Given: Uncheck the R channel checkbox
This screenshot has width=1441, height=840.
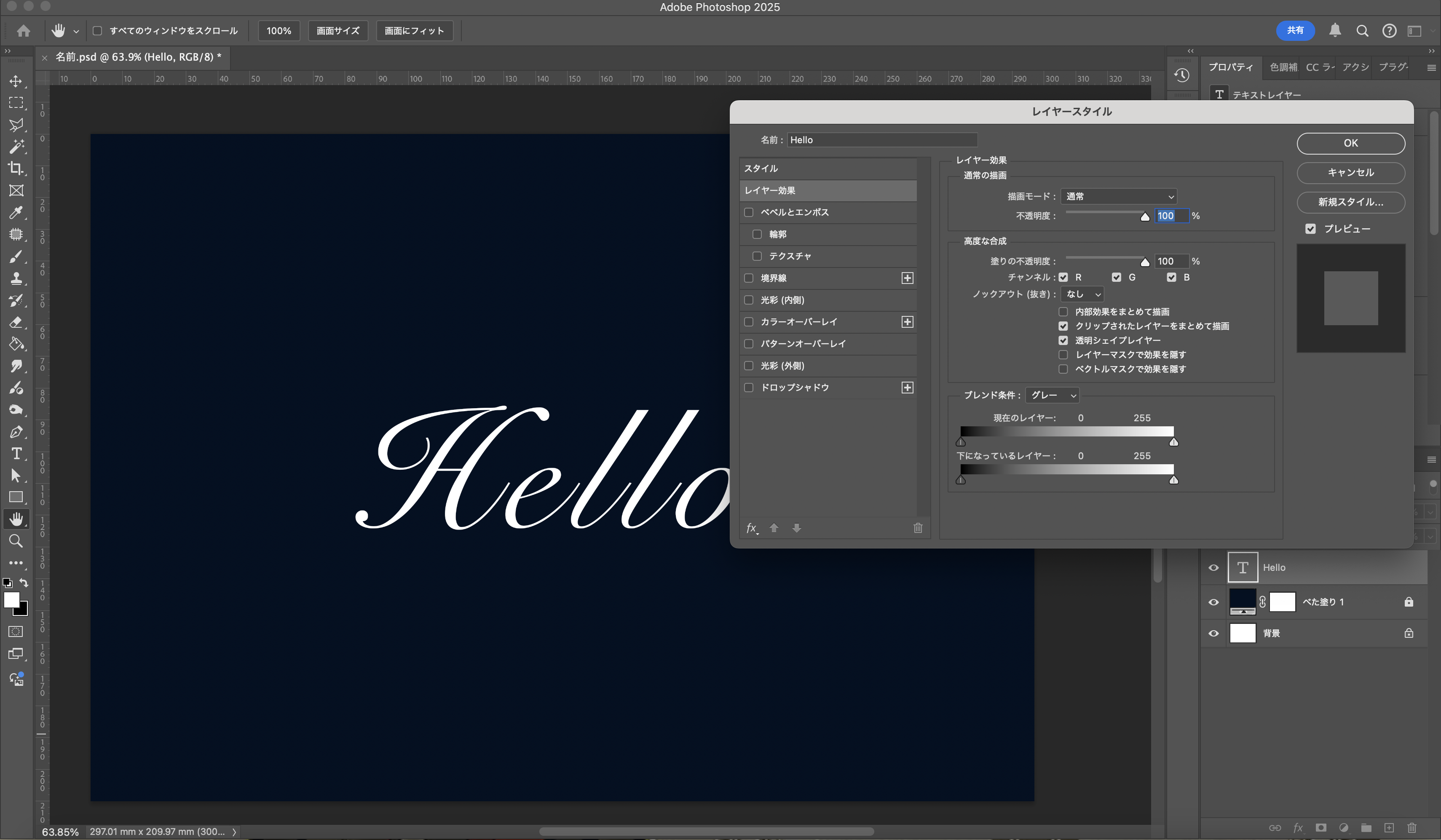Looking at the screenshot, I should 1063,277.
